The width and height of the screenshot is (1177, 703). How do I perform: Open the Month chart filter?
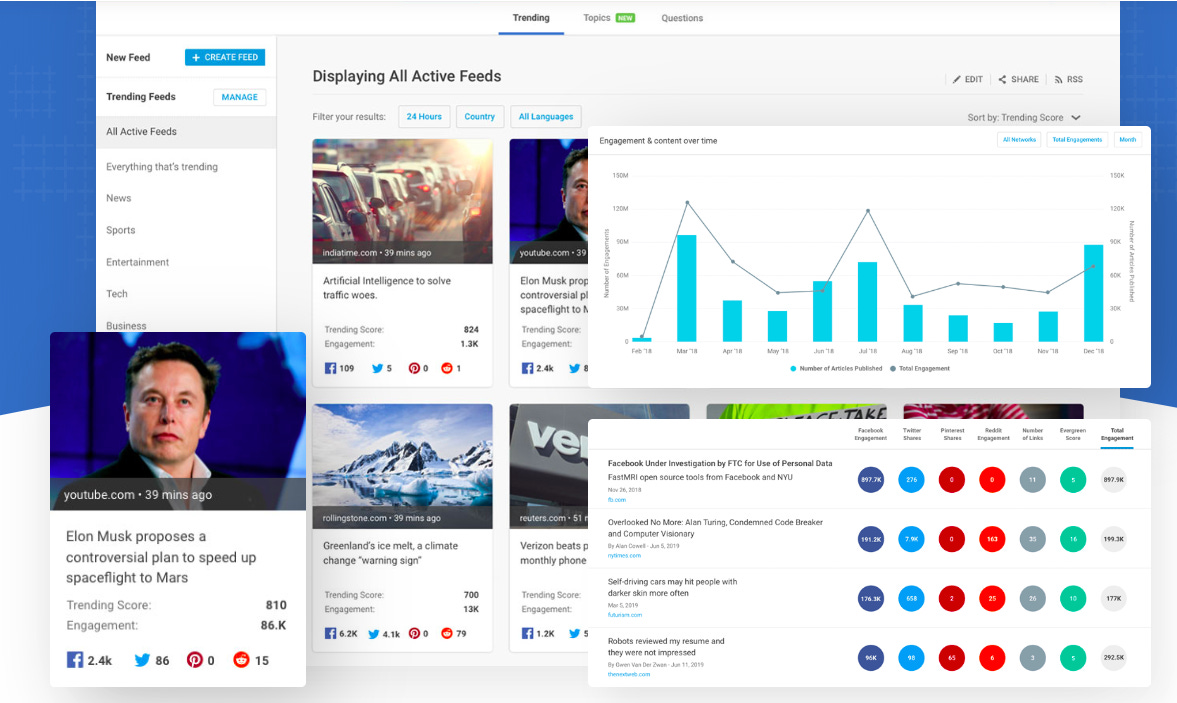(1127, 140)
